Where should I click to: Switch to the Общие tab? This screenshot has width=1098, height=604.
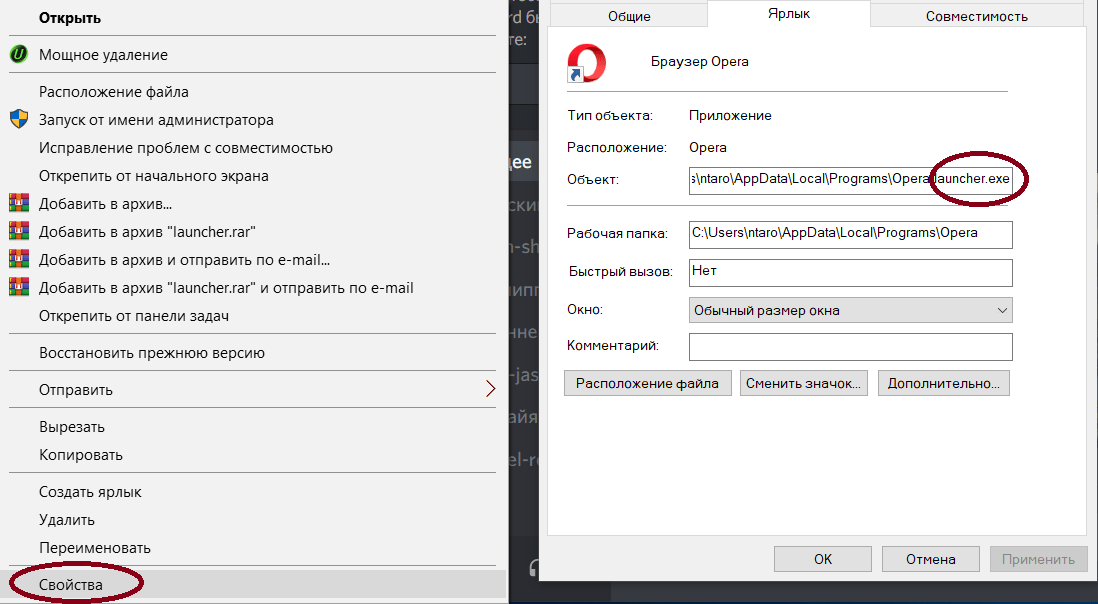pos(629,16)
